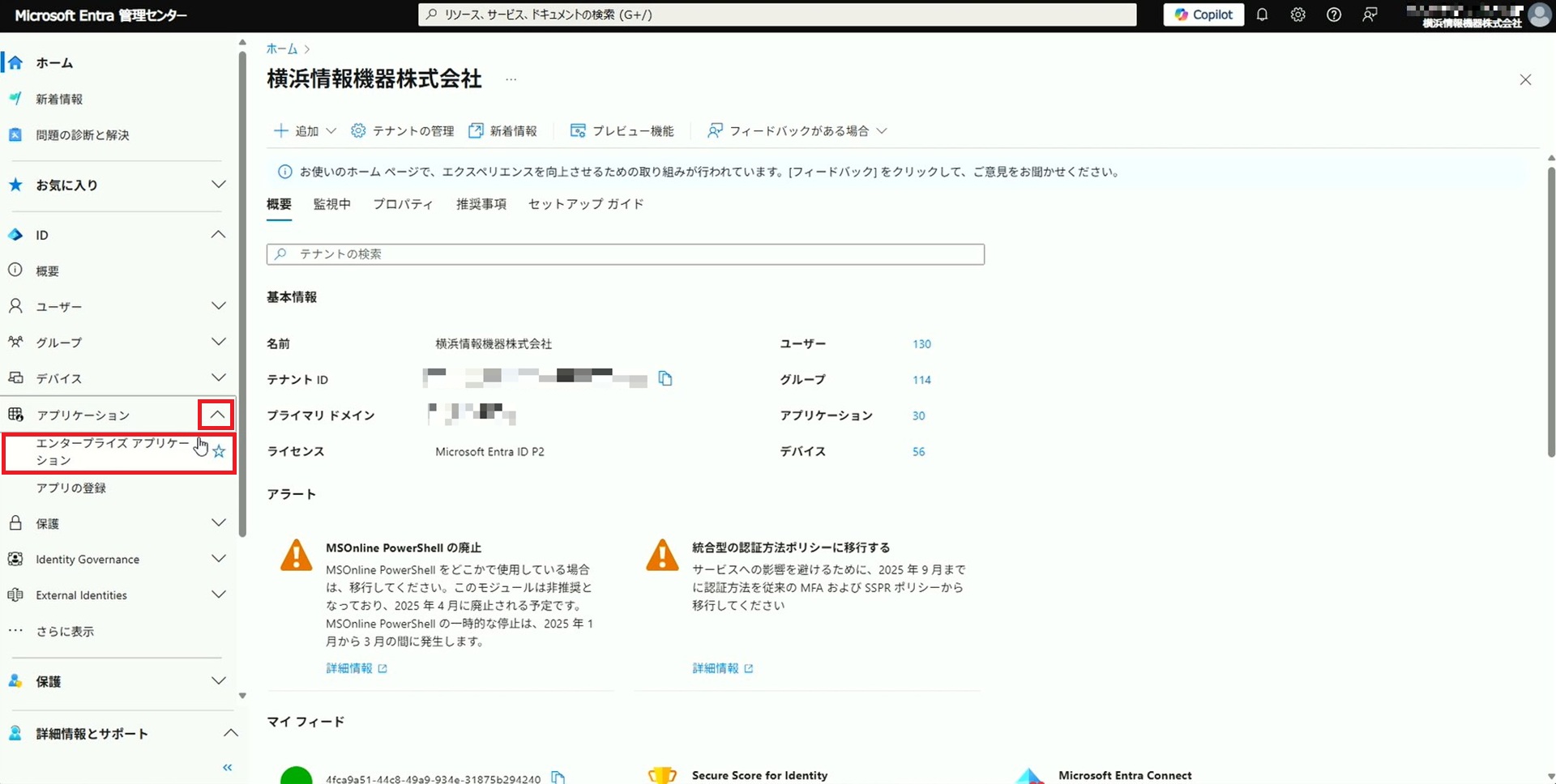The width and height of the screenshot is (1556, 784).
Task: Click the help question mark icon
Action: 1333,15
